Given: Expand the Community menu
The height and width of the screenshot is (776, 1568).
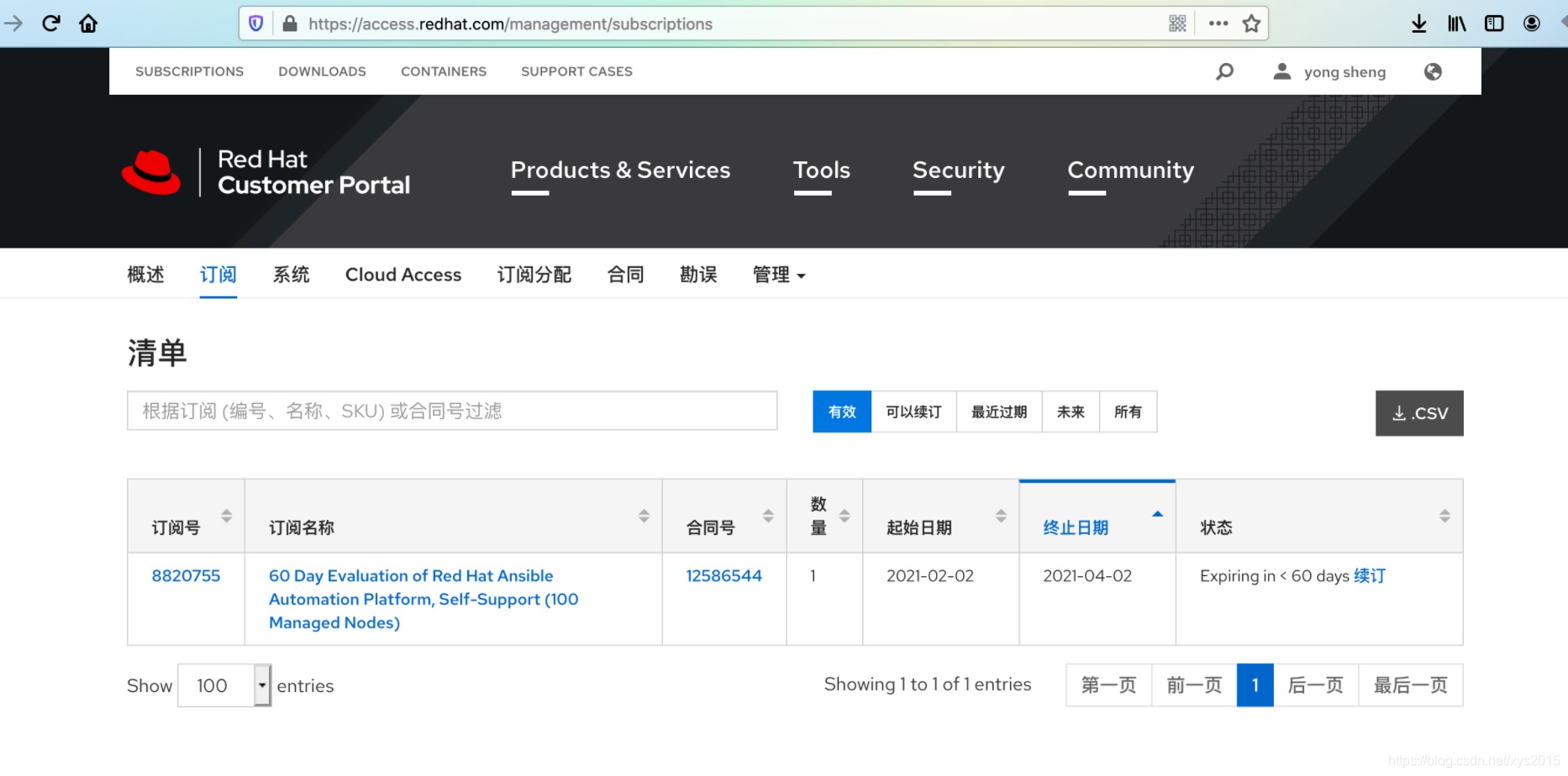Looking at the screenshot, I should [1130, 170].
